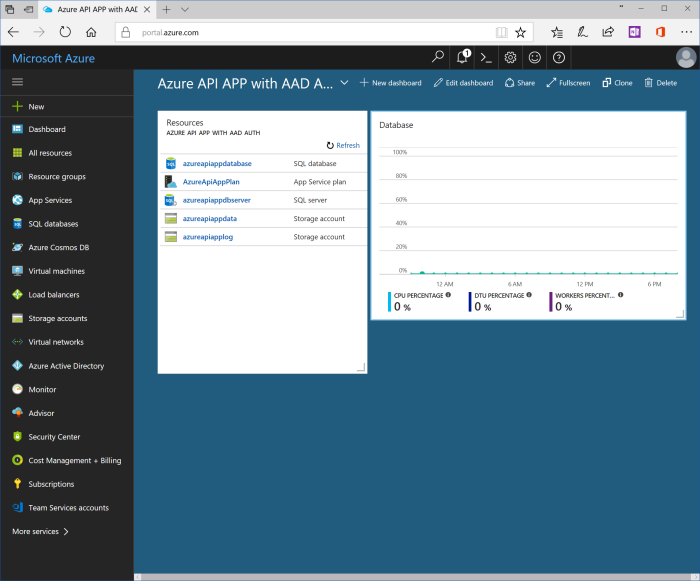Open the browser reading view icon

pyautogui.click(x=501, y=32)
